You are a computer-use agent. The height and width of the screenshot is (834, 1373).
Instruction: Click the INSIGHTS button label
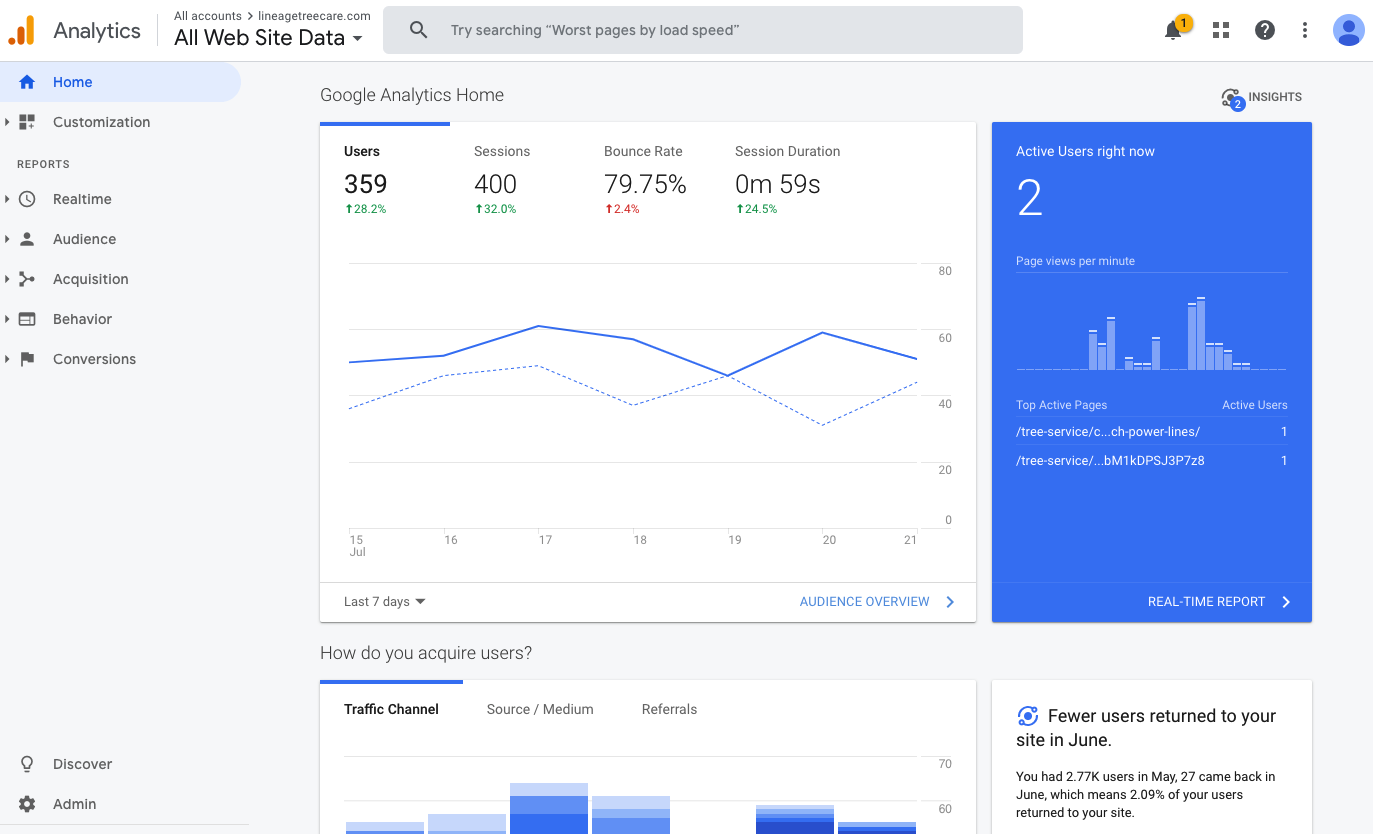1275,97
